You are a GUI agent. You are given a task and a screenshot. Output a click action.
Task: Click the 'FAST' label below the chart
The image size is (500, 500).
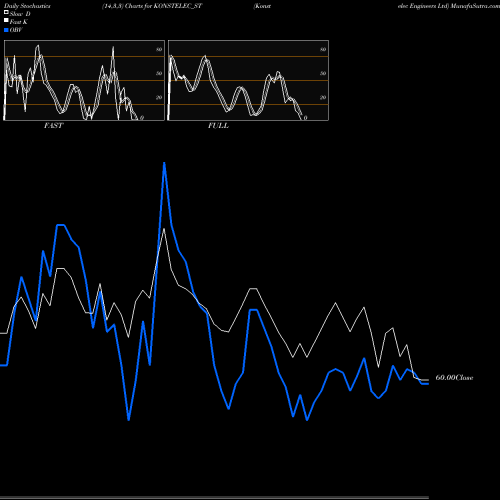[x=53, y=126]
